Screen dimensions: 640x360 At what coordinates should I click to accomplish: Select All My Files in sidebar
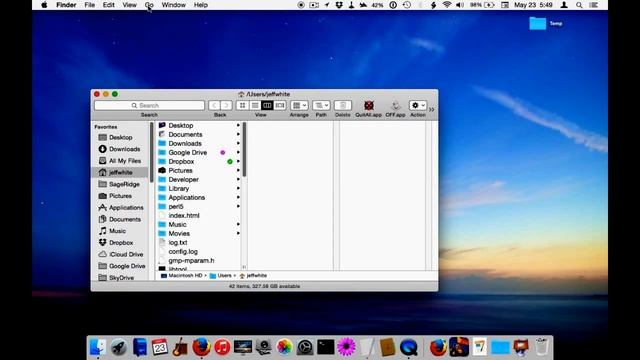[125, 161]
